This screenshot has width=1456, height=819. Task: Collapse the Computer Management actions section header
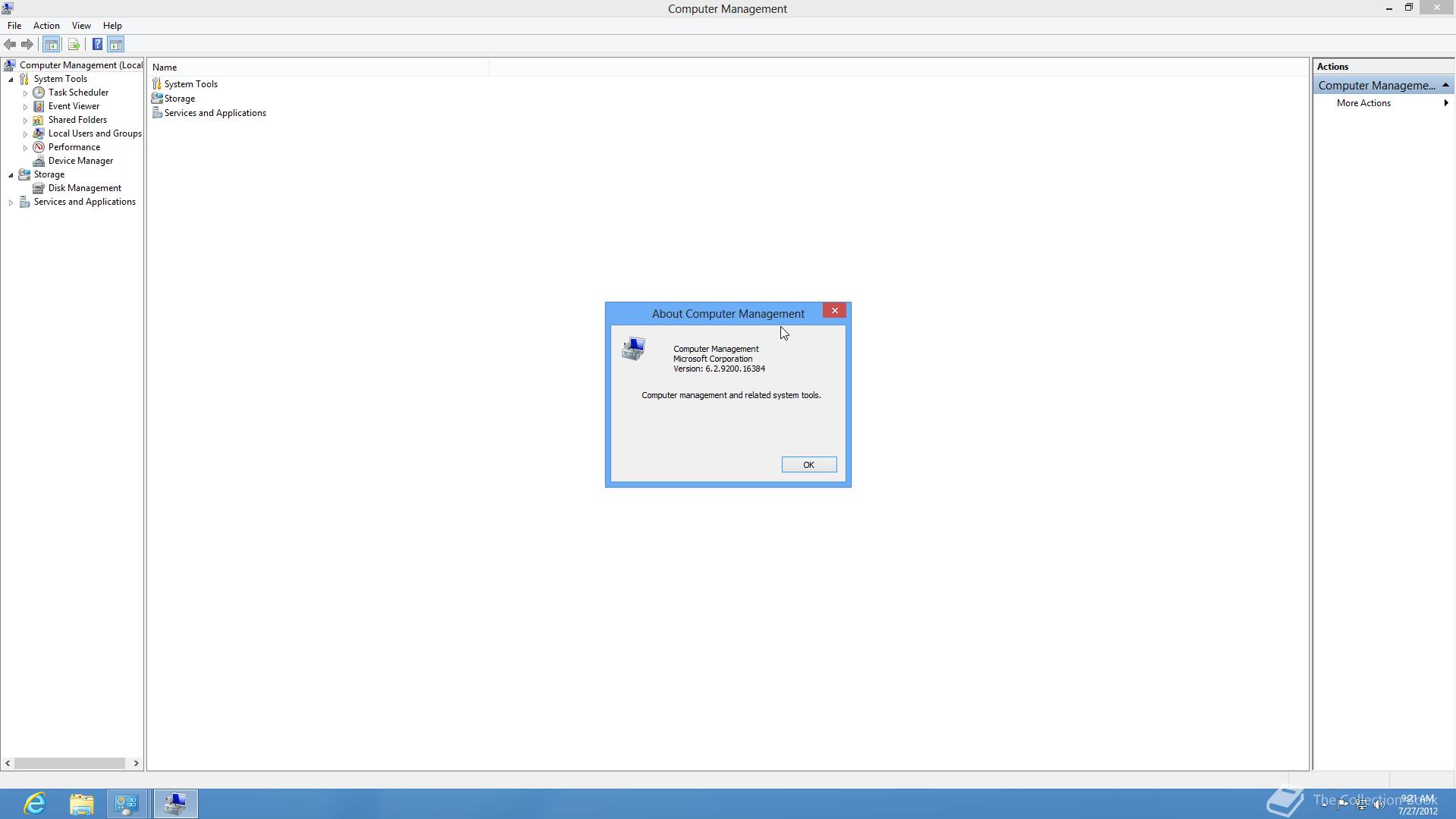pyautogui.click(x=1445, y=86)
